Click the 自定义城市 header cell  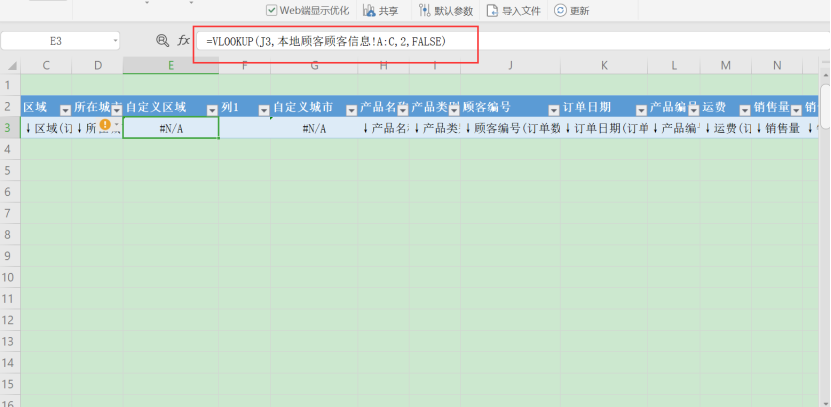(314, 108)
